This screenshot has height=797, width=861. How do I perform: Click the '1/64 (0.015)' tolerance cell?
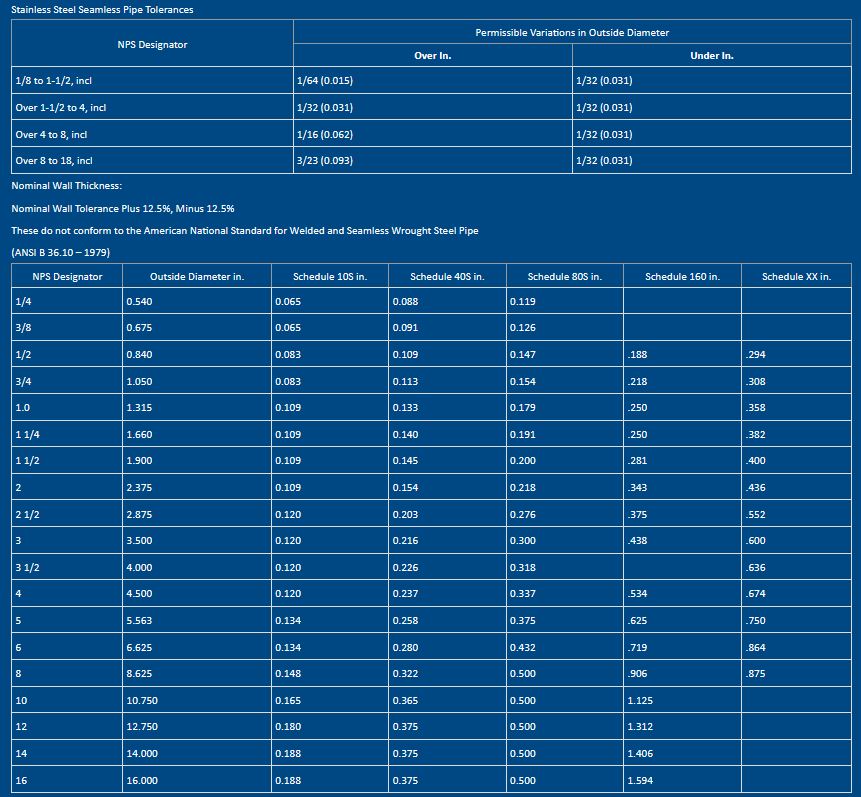click(x=325, y=81)
